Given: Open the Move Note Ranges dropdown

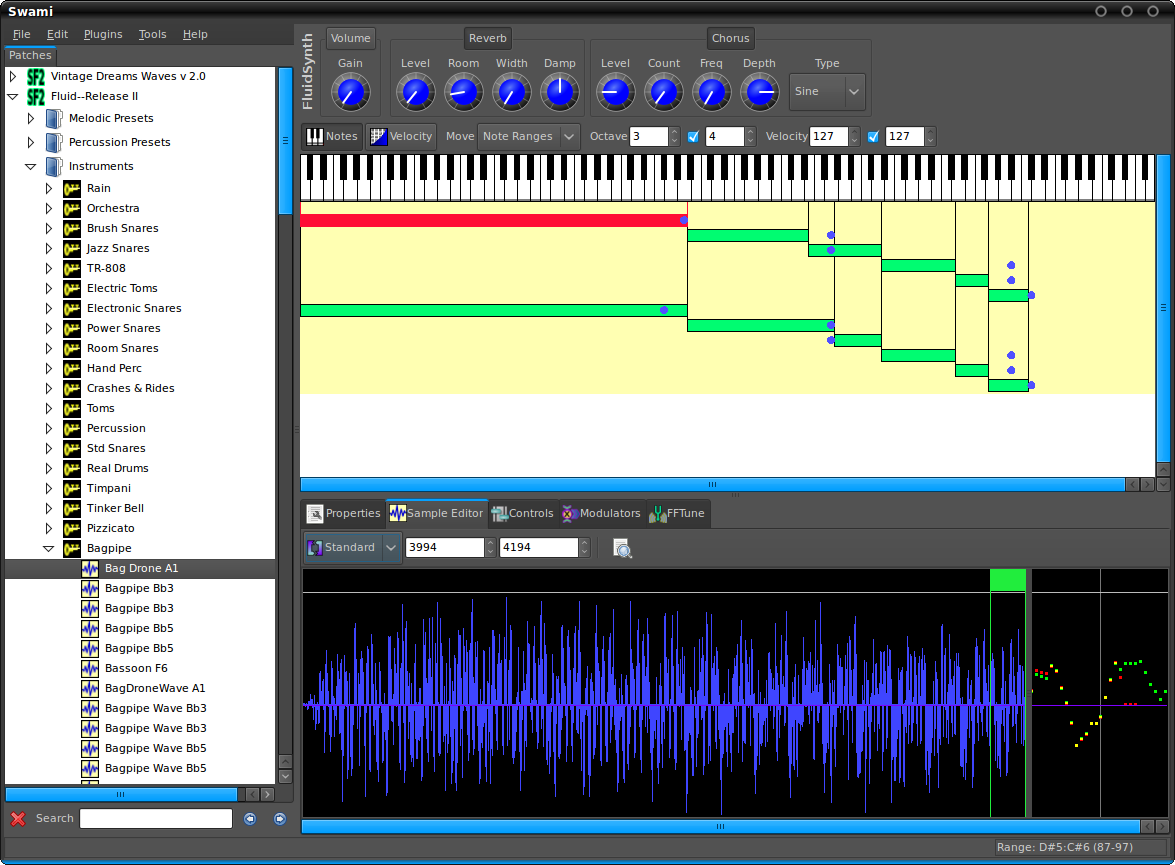Looking at the screenshot, I should tap(528, 137).
